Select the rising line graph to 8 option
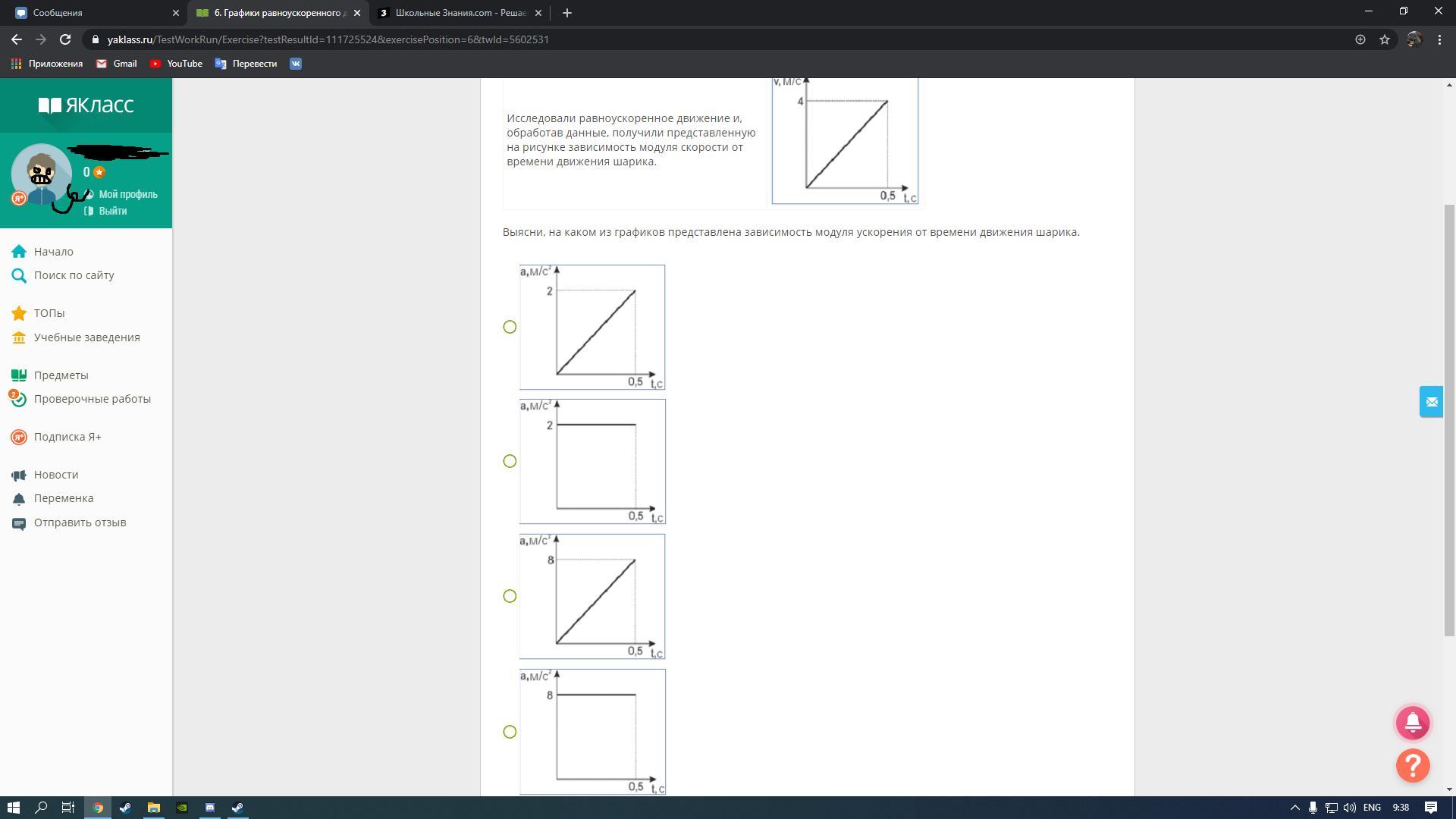Image resolution: width=1456 pixels, height=819 pixels. click(x=510, y=596)
